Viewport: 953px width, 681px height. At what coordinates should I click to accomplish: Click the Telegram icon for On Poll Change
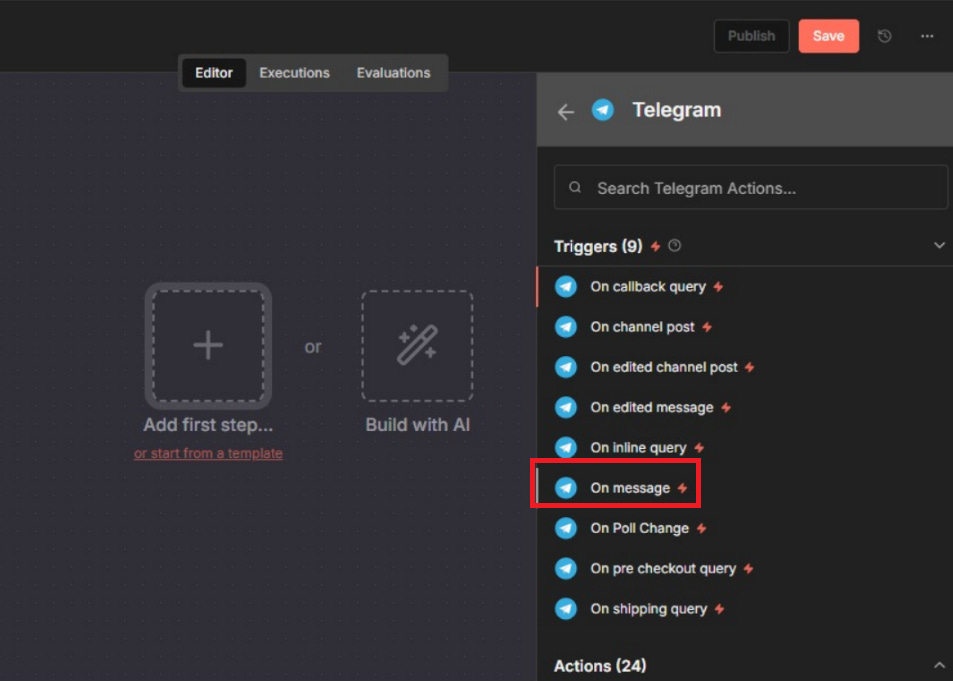pyautogui.click(x=566, y=528)
